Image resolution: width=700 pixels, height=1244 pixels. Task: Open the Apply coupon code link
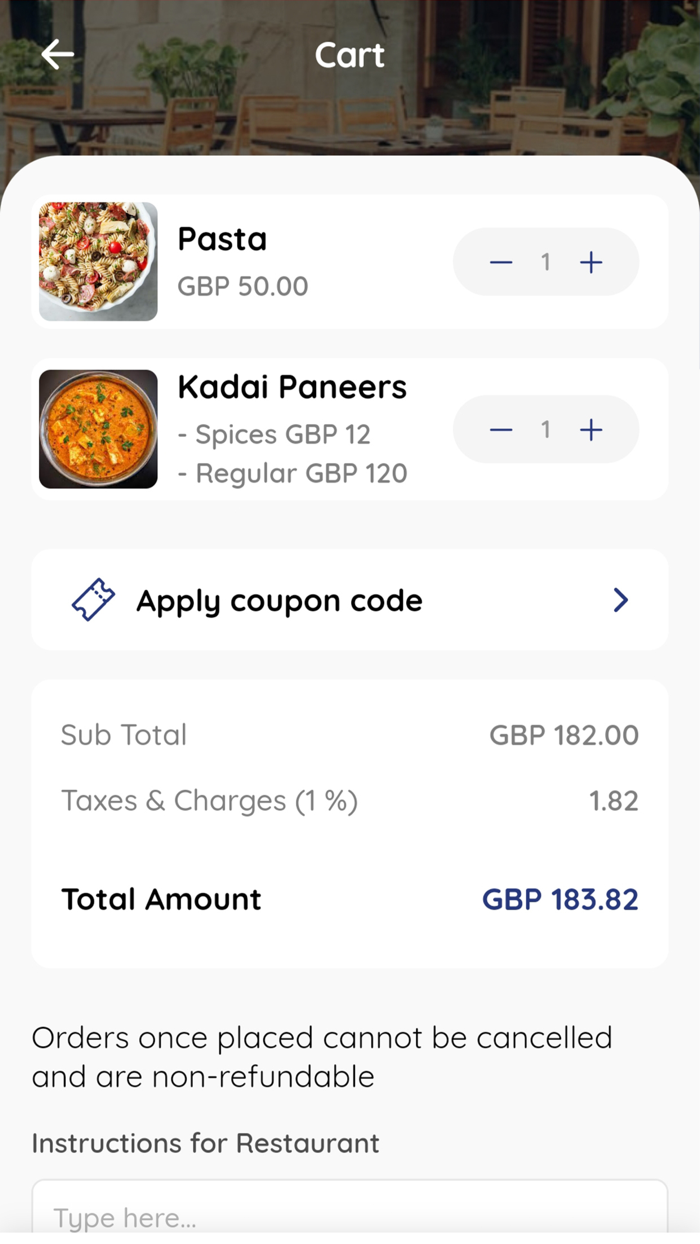(x=280, y=599)
